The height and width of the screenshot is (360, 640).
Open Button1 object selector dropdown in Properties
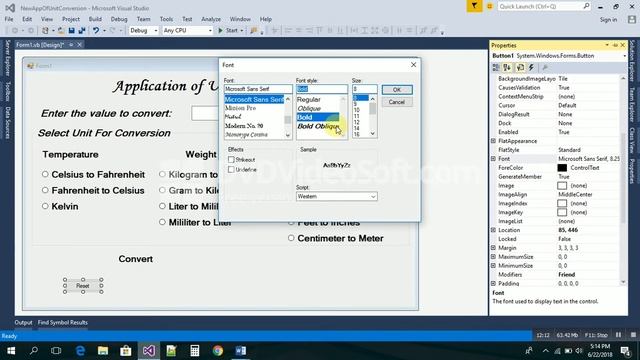(x=625, y=56)
